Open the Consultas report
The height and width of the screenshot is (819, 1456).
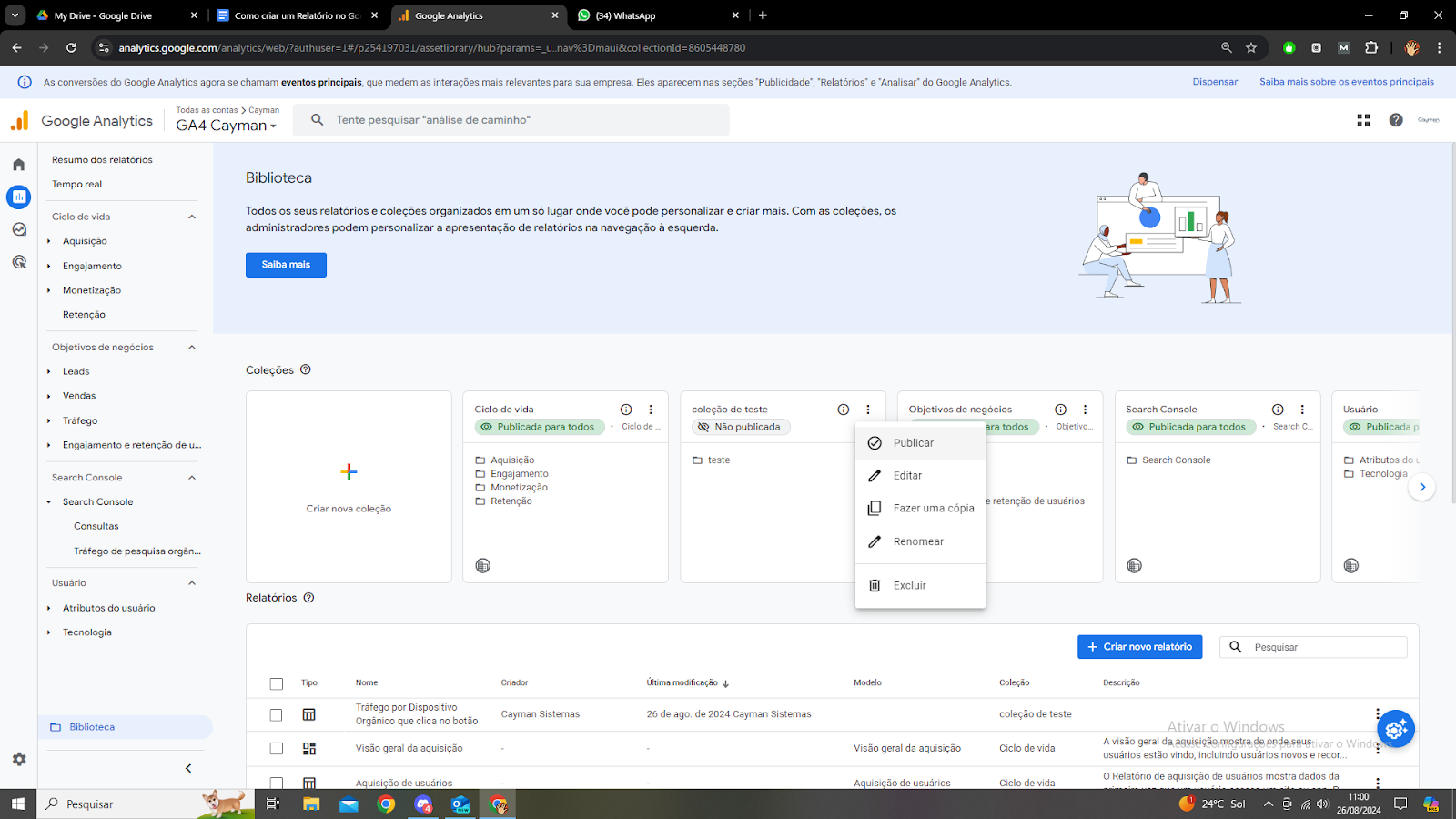pos(96,526)
